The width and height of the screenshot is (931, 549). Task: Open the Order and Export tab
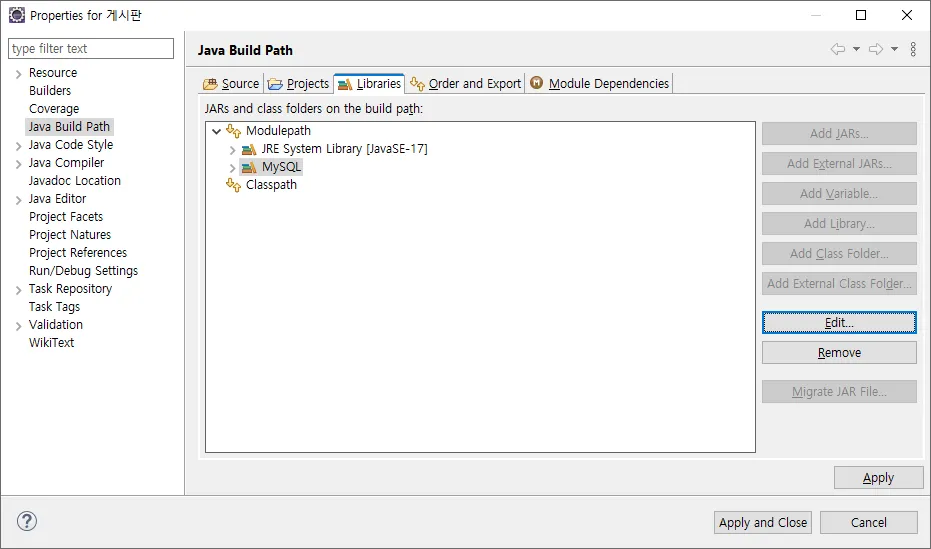(x=466, y=84)
